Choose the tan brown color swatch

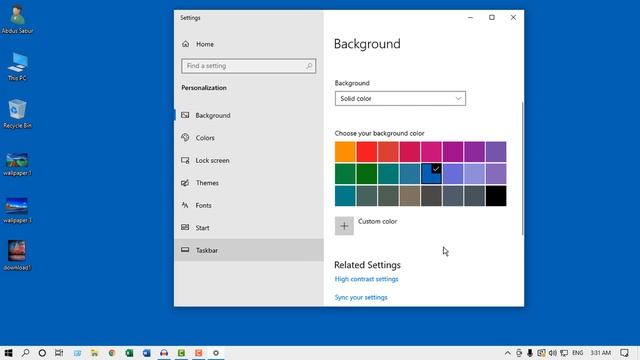(x=409, y=196)
